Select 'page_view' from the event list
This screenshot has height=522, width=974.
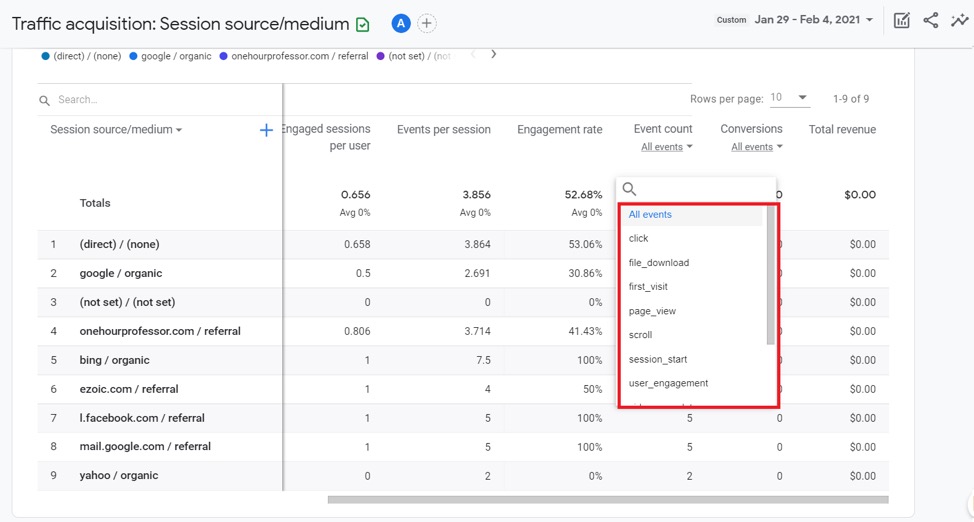pos(652,311)
